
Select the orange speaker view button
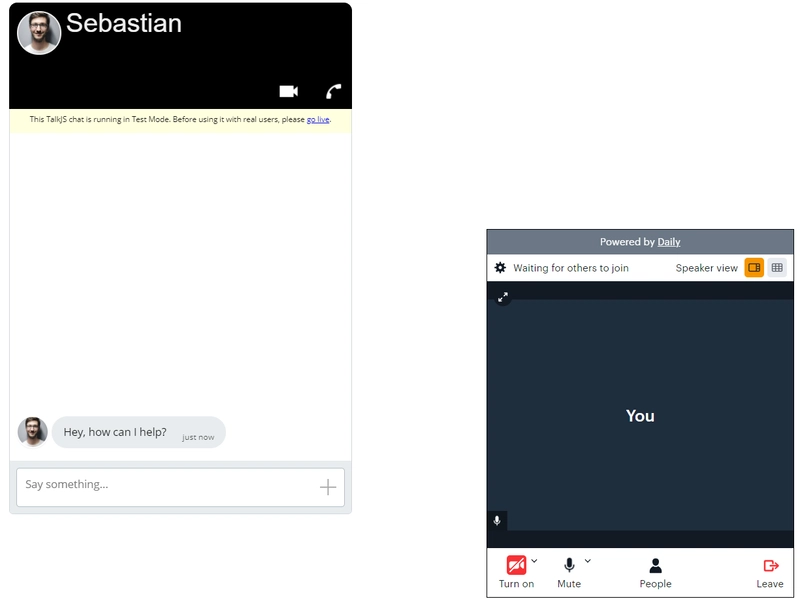754,268
